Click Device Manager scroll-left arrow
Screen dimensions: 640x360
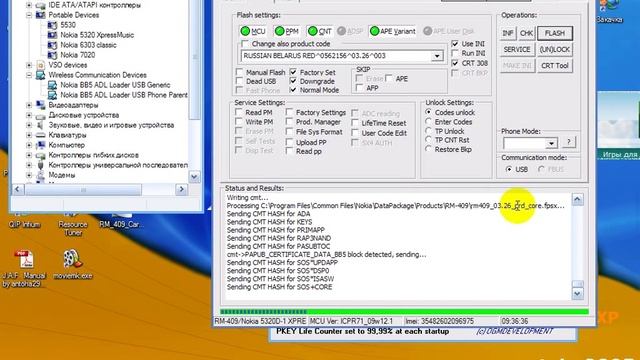point(17,190)
